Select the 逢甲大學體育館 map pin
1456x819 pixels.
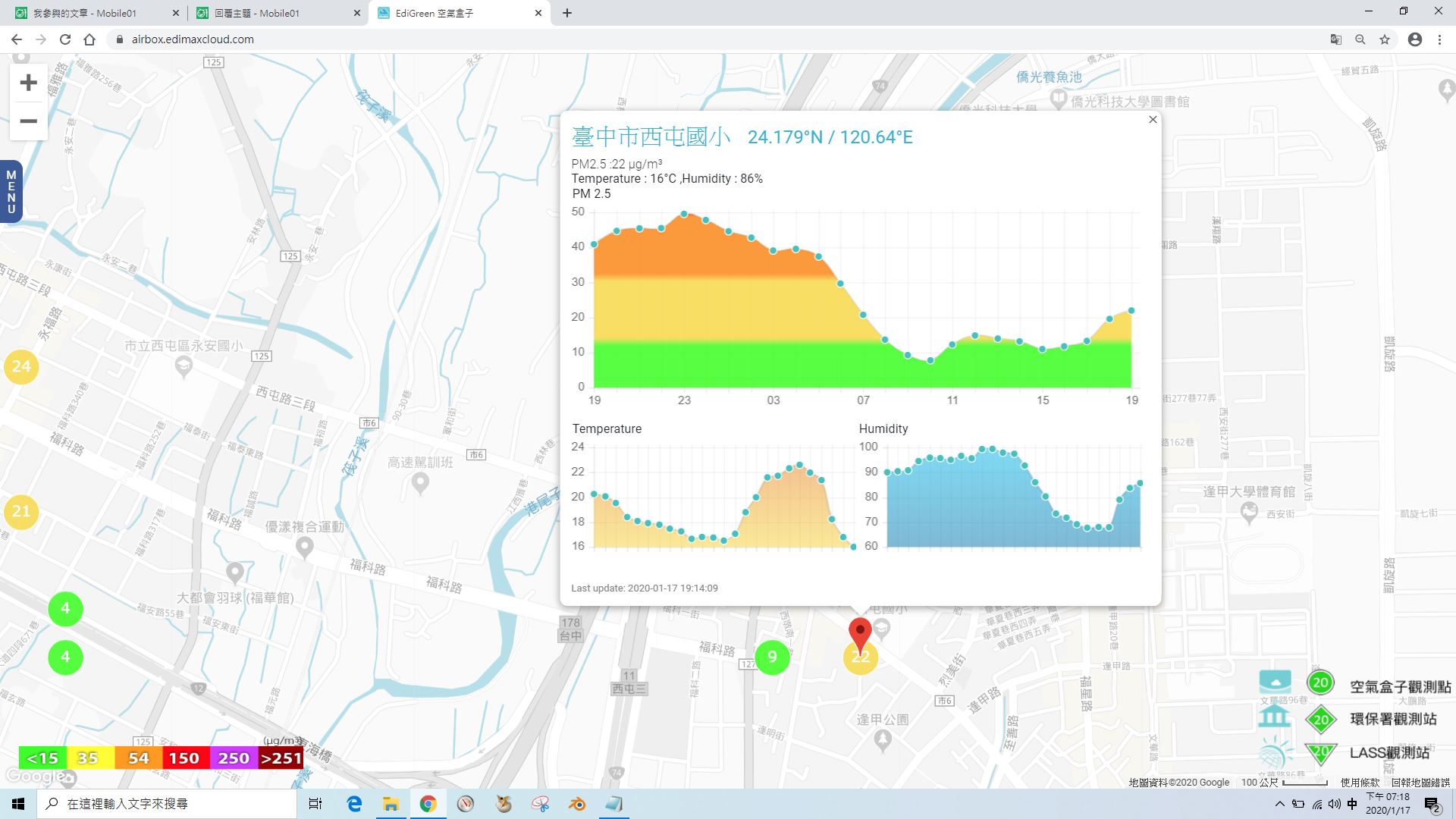tap(1249, 513)
